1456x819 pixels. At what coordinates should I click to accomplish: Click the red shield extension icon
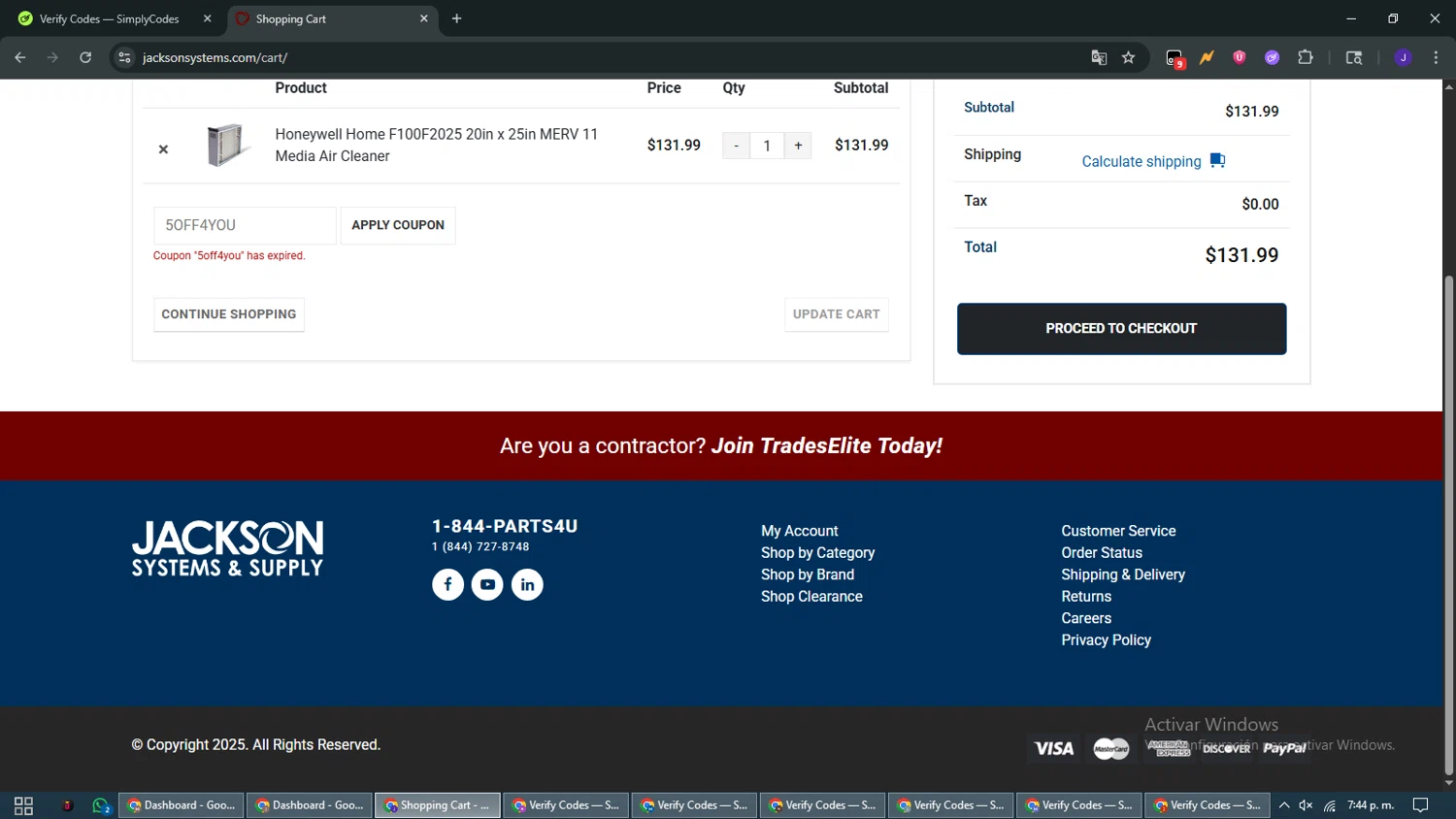tap(1240, 57)
